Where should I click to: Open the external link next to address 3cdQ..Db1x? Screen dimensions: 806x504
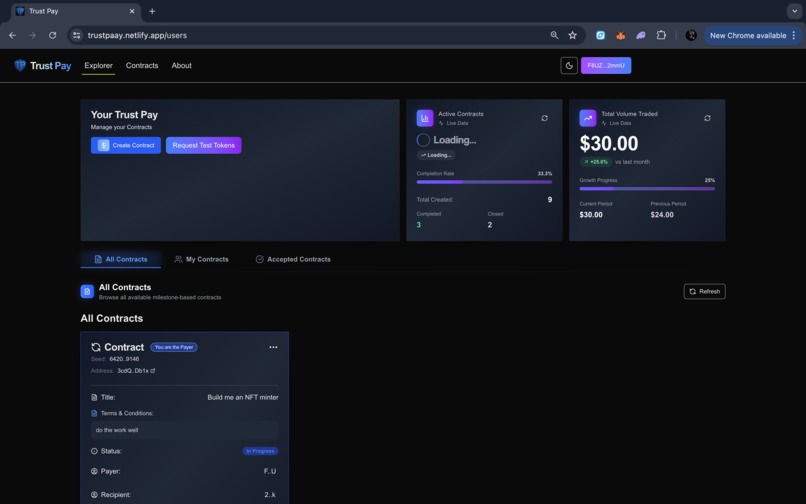click(153, 370)
